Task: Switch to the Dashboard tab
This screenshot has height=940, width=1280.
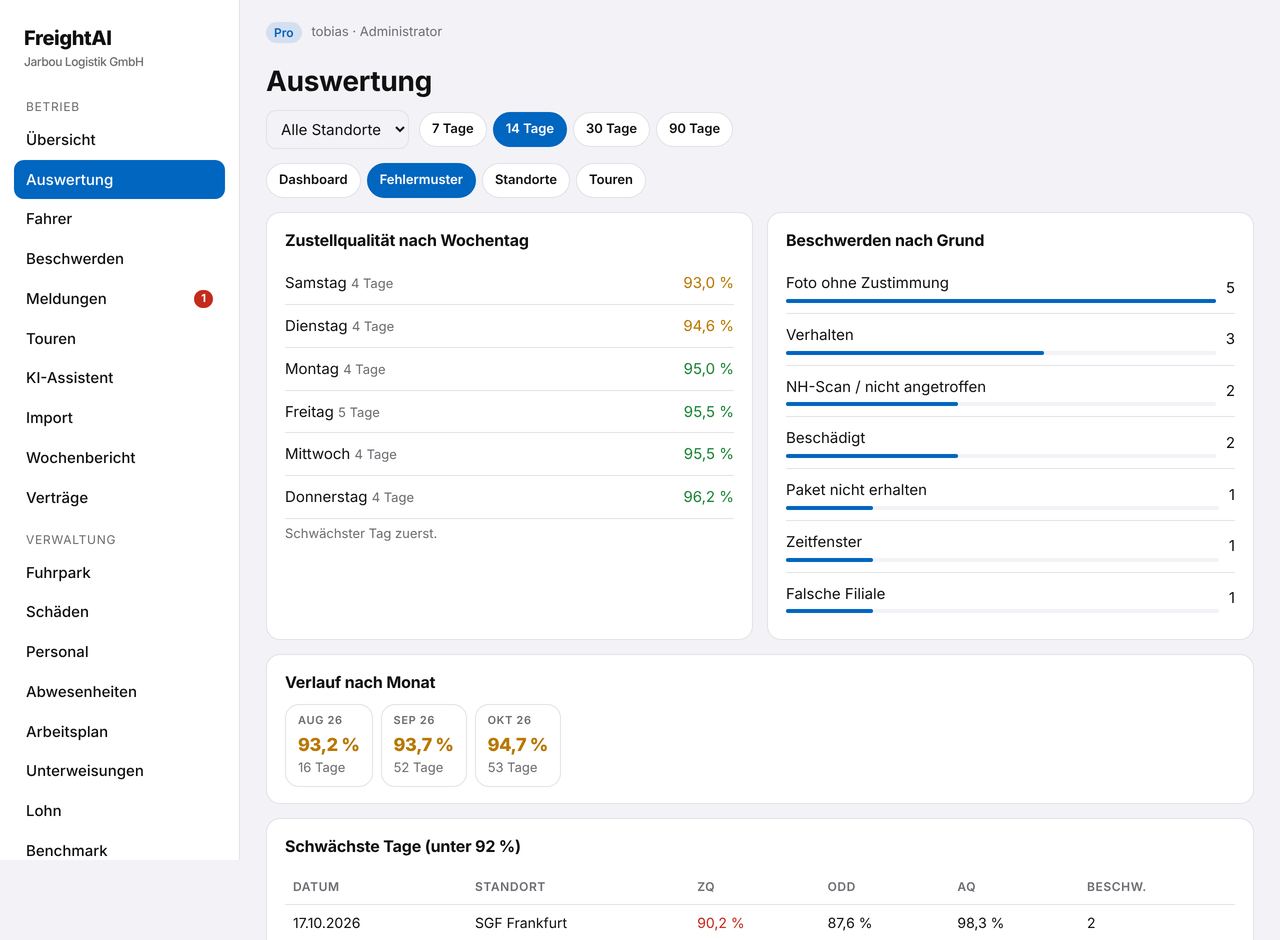Action: pos(313,180)
